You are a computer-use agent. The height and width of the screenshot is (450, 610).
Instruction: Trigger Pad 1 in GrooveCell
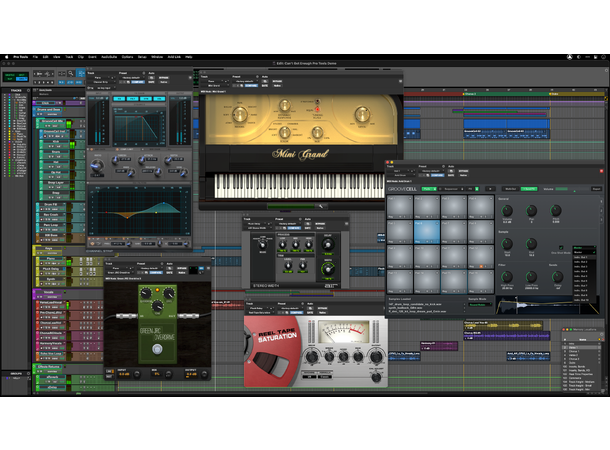[x=400, y=206]
